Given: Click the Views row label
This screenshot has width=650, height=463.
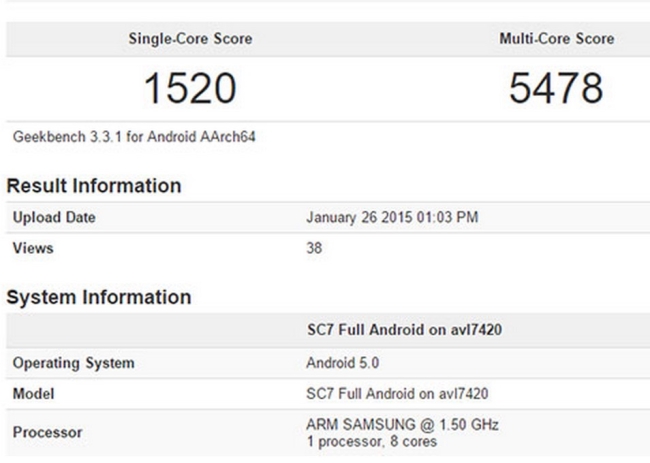Looking at the screenshot, I should coord(32,248).
